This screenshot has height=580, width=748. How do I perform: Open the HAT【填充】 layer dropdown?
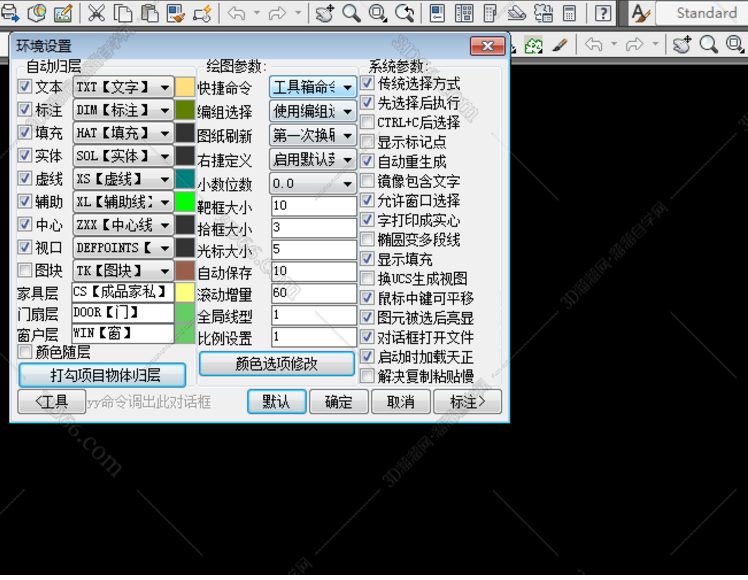pos(123,133)
